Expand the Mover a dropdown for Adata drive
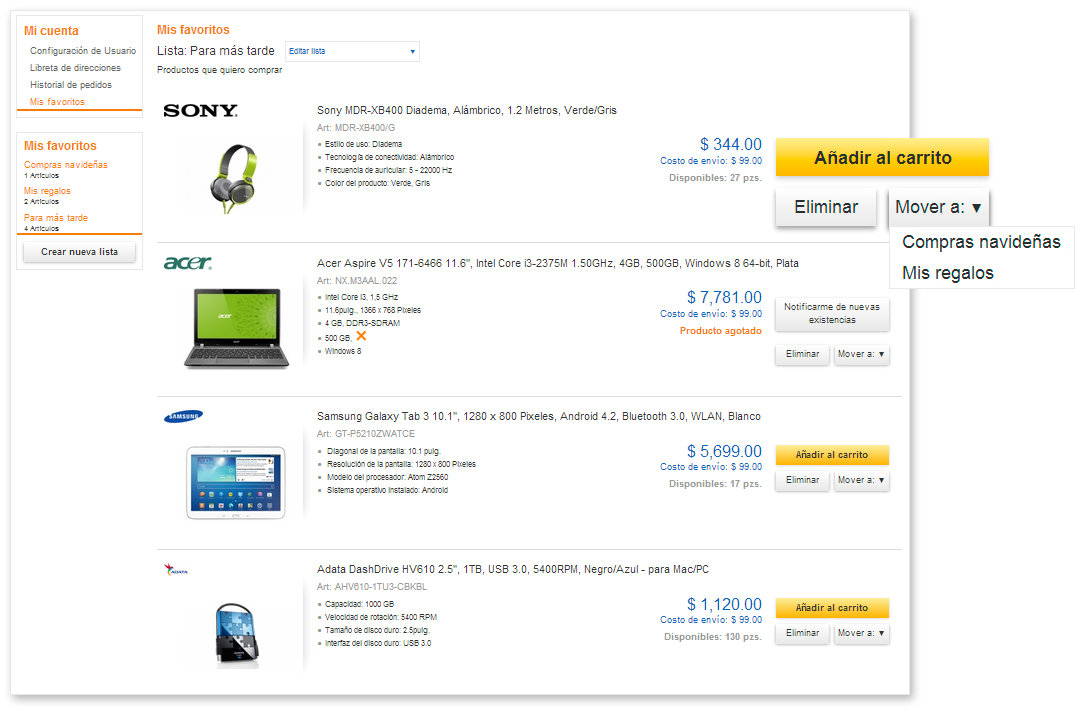Viewport: 1075px width, 710px height. (861, 633)
